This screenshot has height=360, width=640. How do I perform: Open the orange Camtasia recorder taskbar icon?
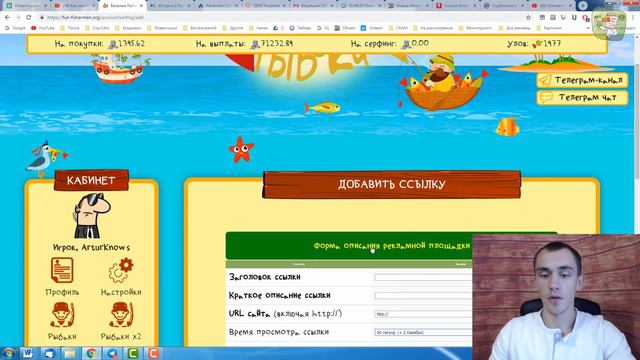point(153,353)
